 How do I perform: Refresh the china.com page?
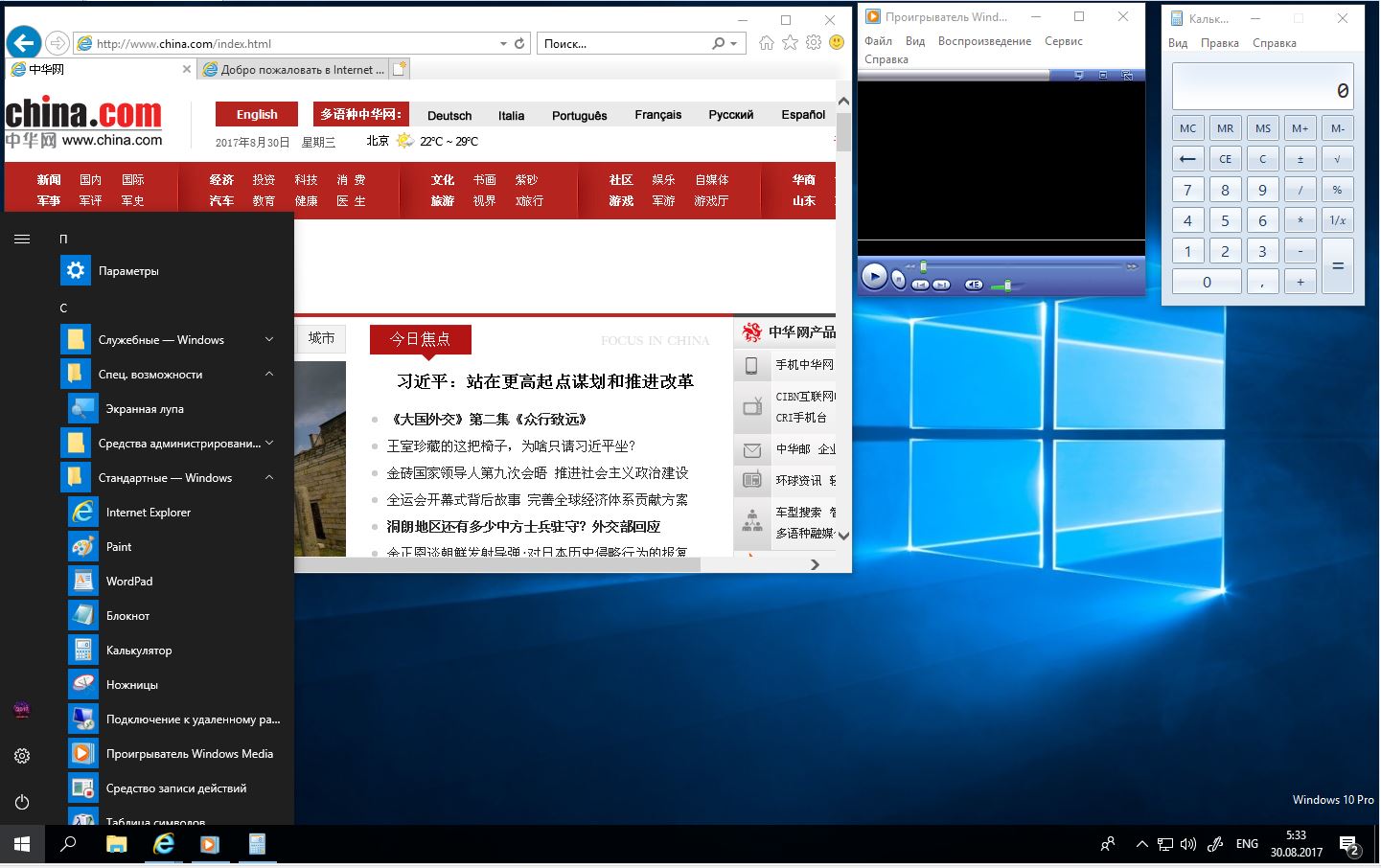[x=520, y=43]
